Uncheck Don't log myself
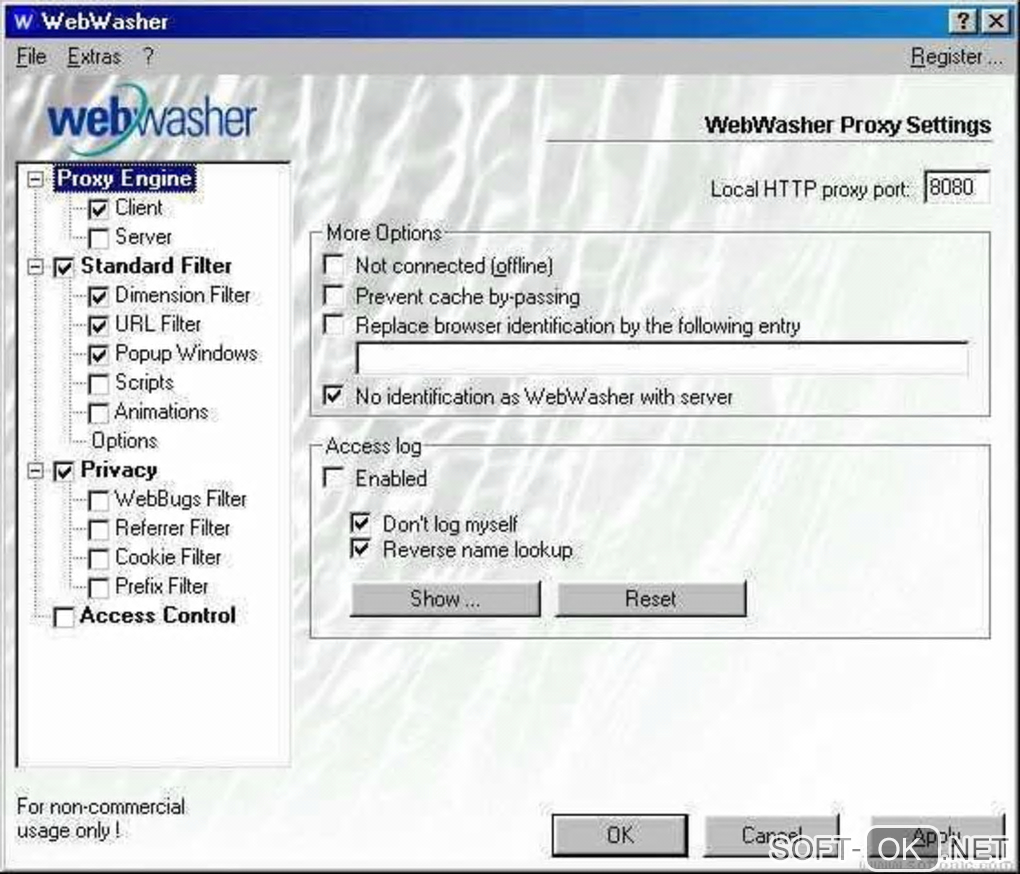 (360, 523)
